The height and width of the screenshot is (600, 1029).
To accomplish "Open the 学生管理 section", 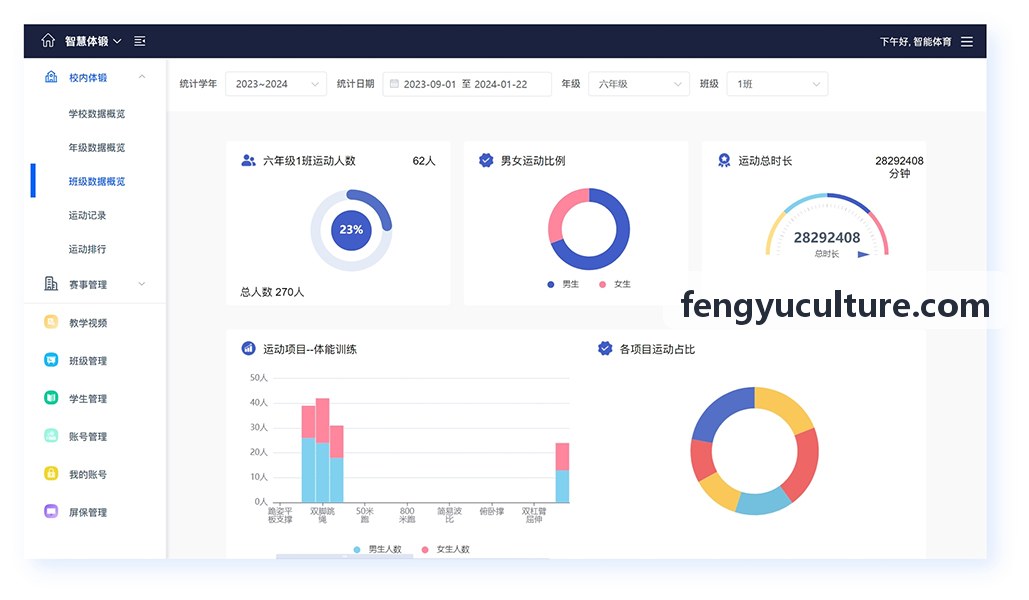I will point(88,398).
